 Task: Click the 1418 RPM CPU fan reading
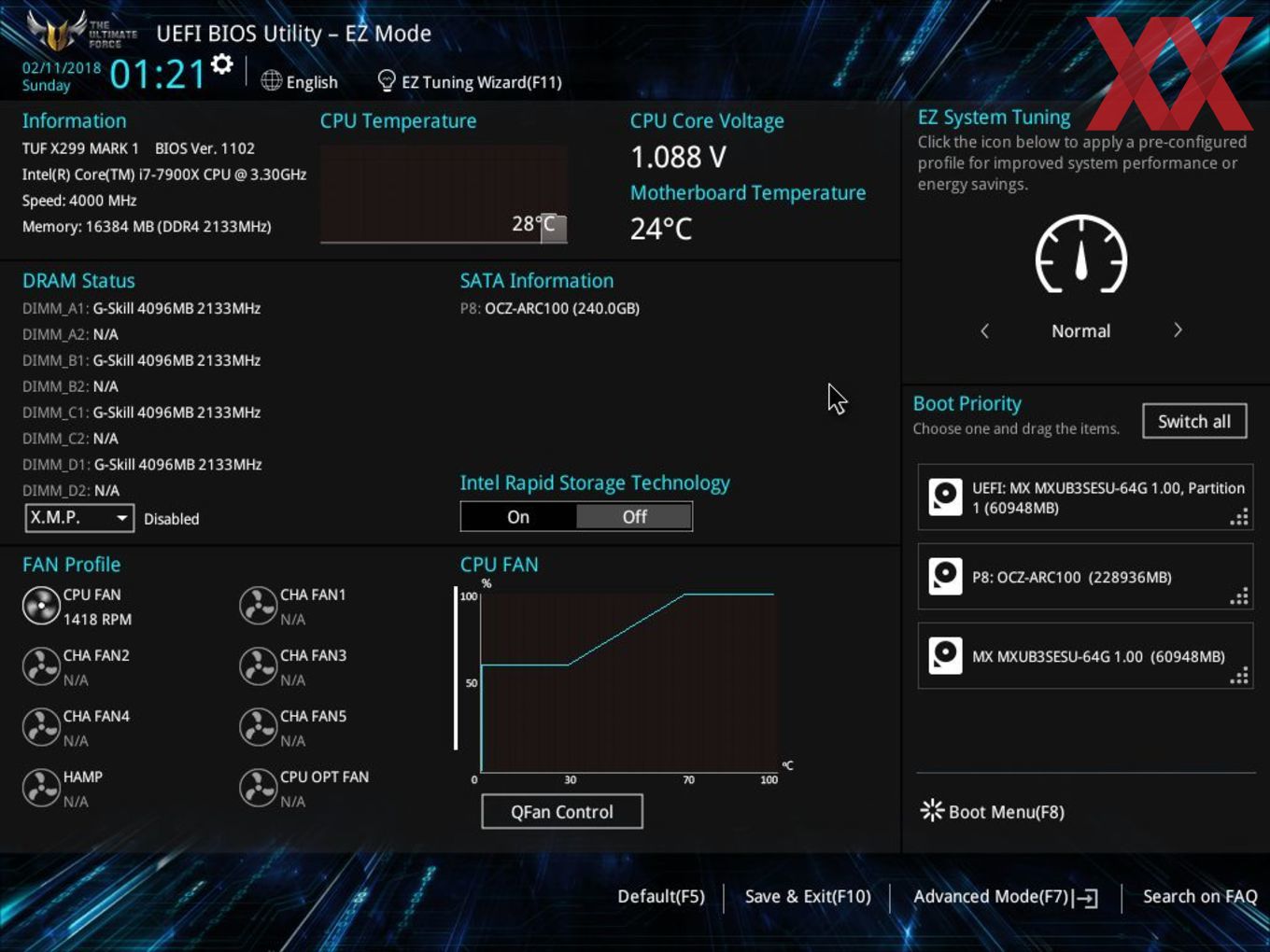click(97, 620)
